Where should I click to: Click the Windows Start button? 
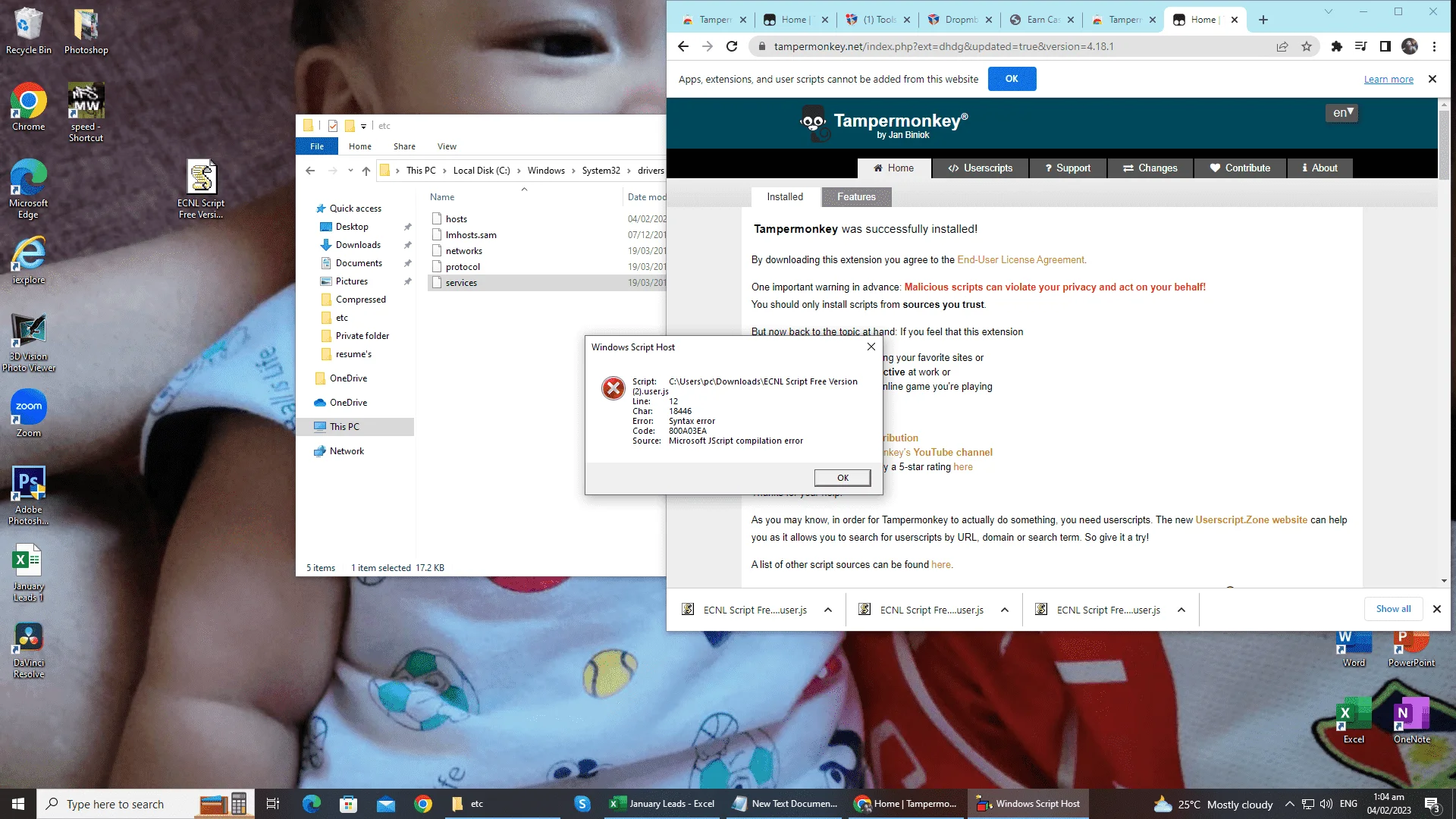[18, 804]
